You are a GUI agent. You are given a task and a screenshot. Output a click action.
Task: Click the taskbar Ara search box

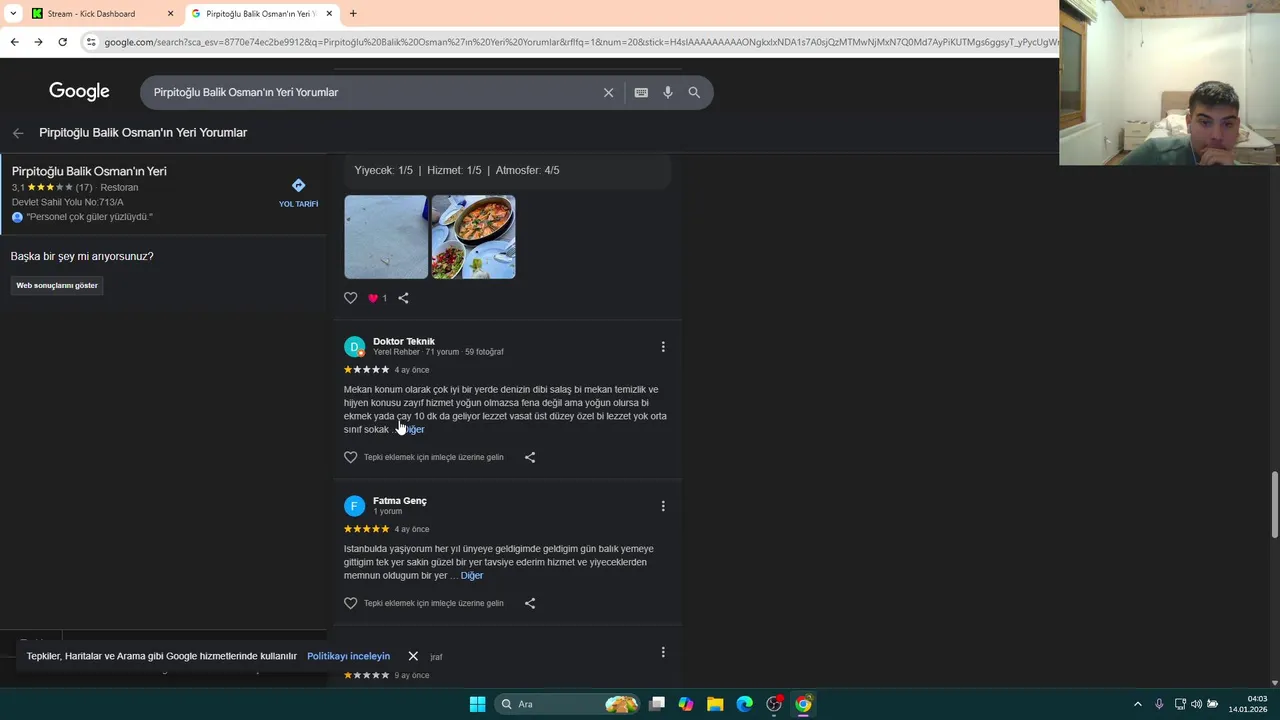point(568,704)
